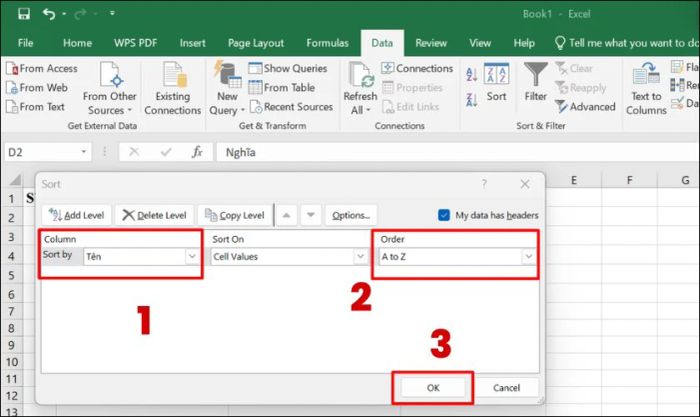Open Customize Quick Access Toolbar dropdown

click(112, 13)
